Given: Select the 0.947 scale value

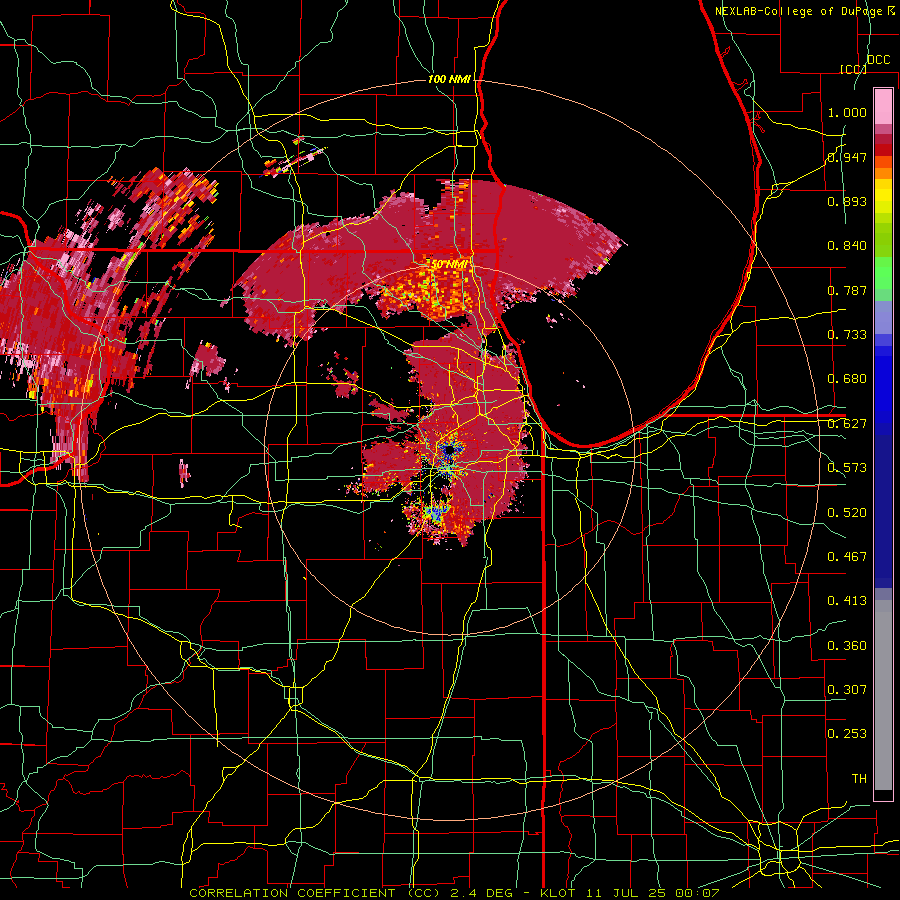Looking at the screenshot, I should tap(847, 157).
